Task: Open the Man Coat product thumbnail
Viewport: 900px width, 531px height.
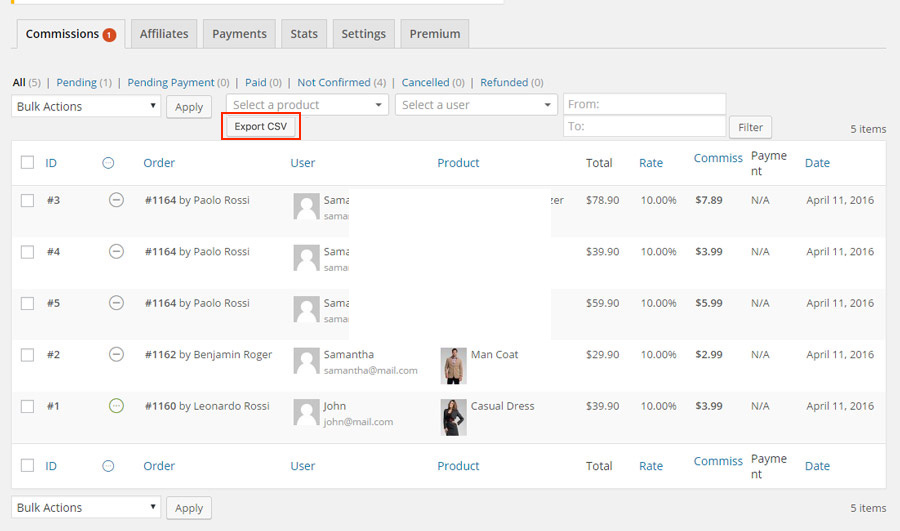Action: [x=453, y=366]
